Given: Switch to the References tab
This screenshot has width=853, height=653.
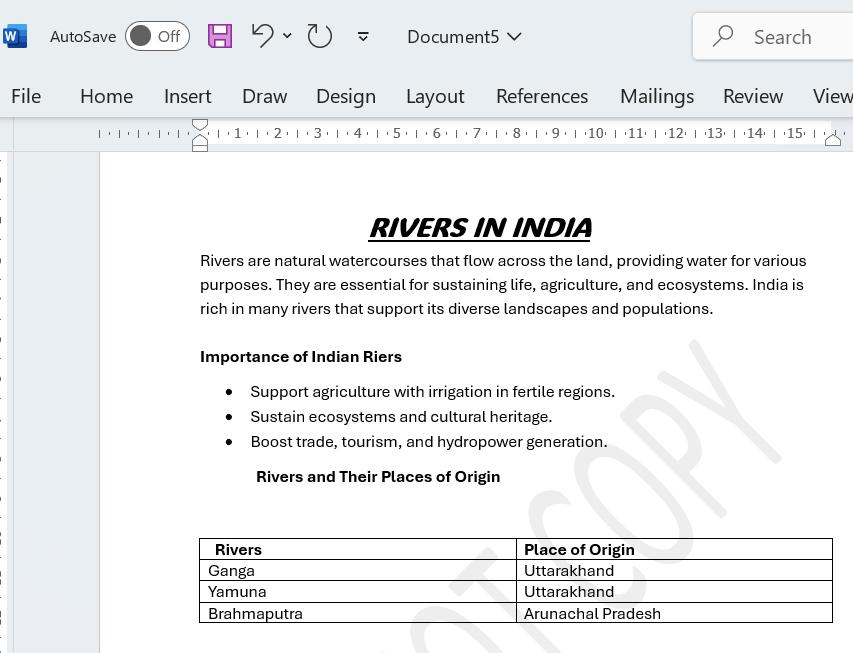Looking at the screenshot, I should point(542,96).
